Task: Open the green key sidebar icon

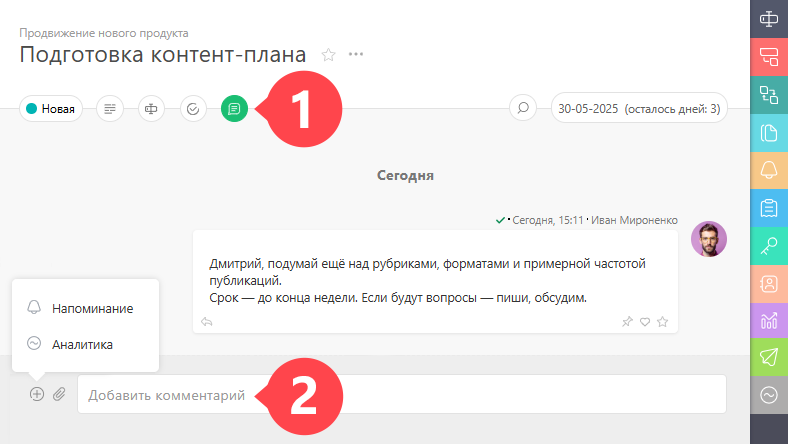Action: pos(769,246)
